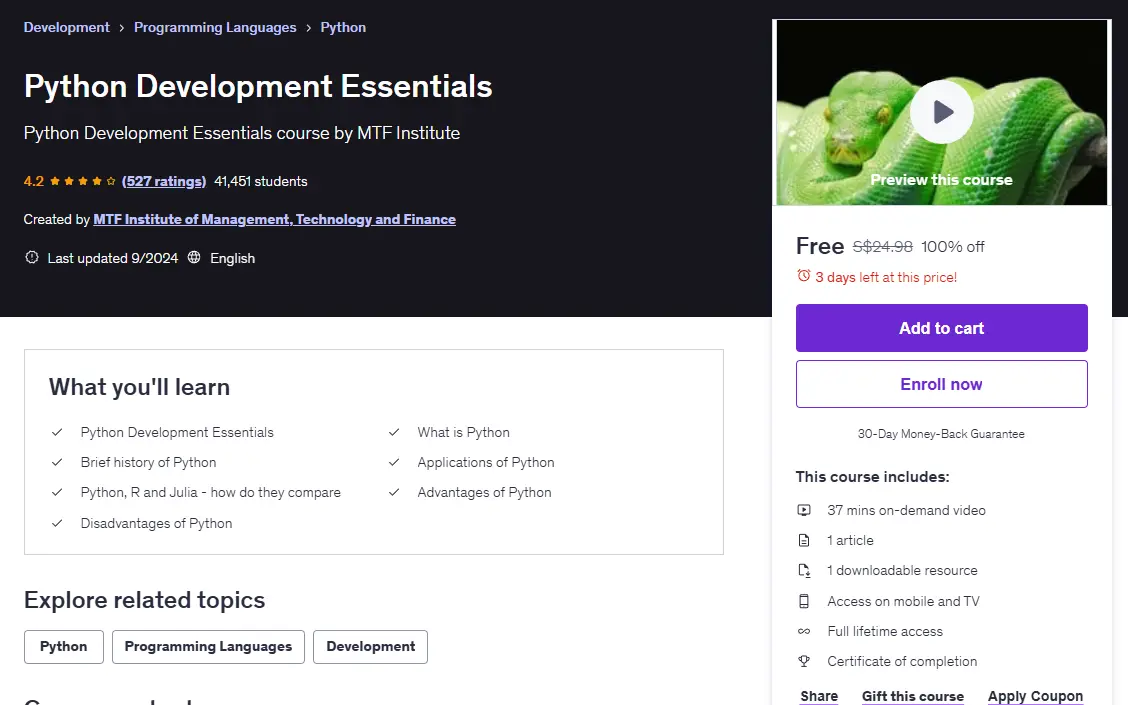Click checkmark beside Applications of Python
The image size is (1128, 705).
tap(394, 463)
